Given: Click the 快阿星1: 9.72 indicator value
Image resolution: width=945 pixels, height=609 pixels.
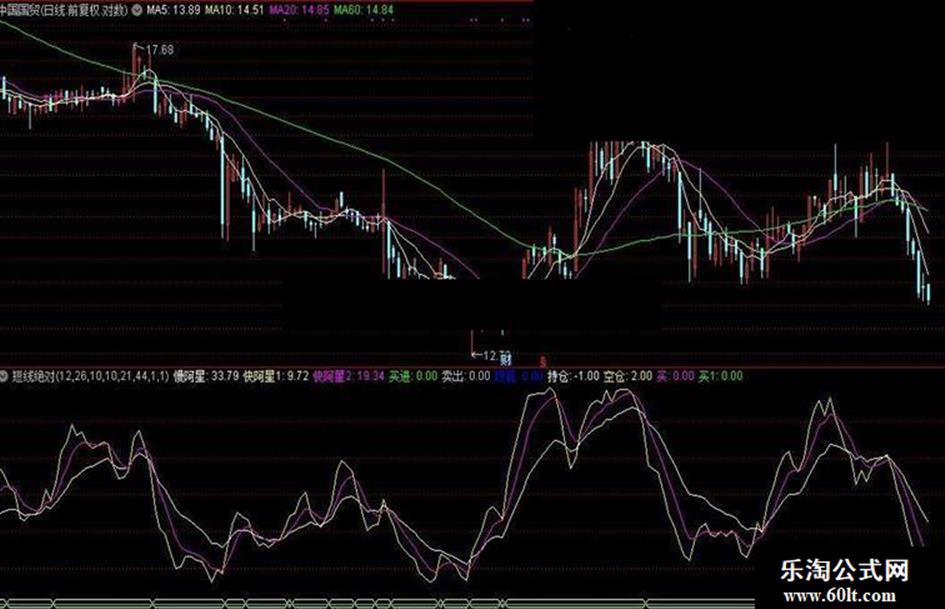Looking at the screenshot, I should click(x=276, y=377).
